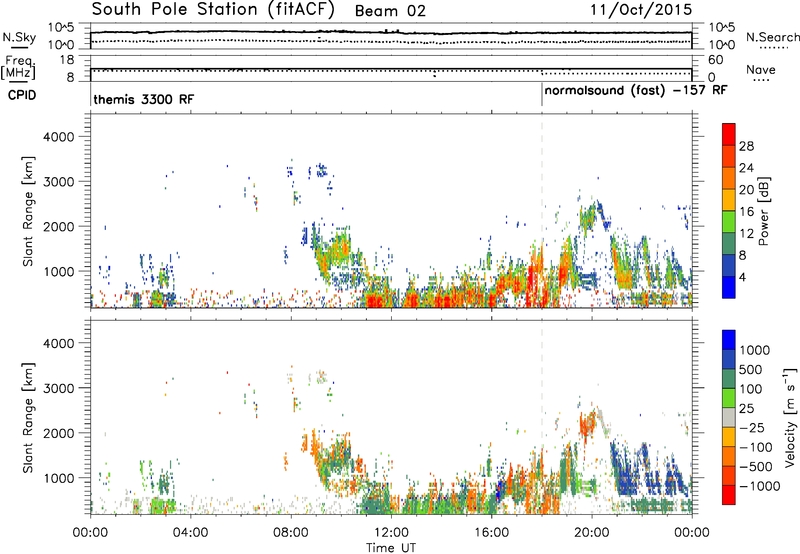This screenshot has width=800, height=554.
Task: Click the dashed mode-change line in velocity panel
Action: click(x=542, y=417)
